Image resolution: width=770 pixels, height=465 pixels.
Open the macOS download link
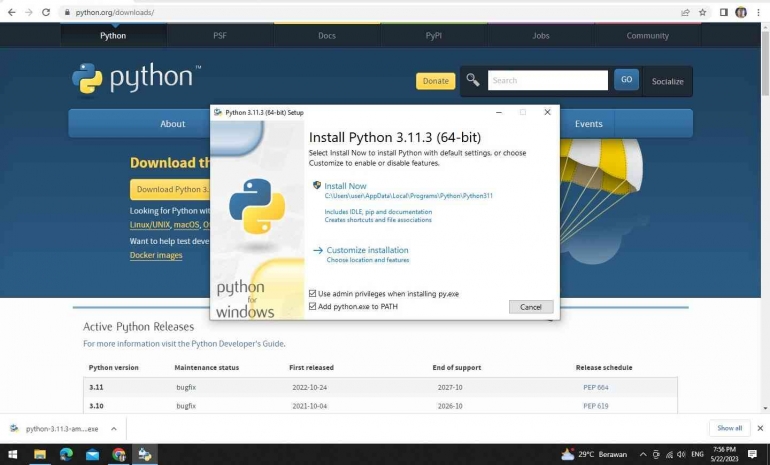coord(186,225)
